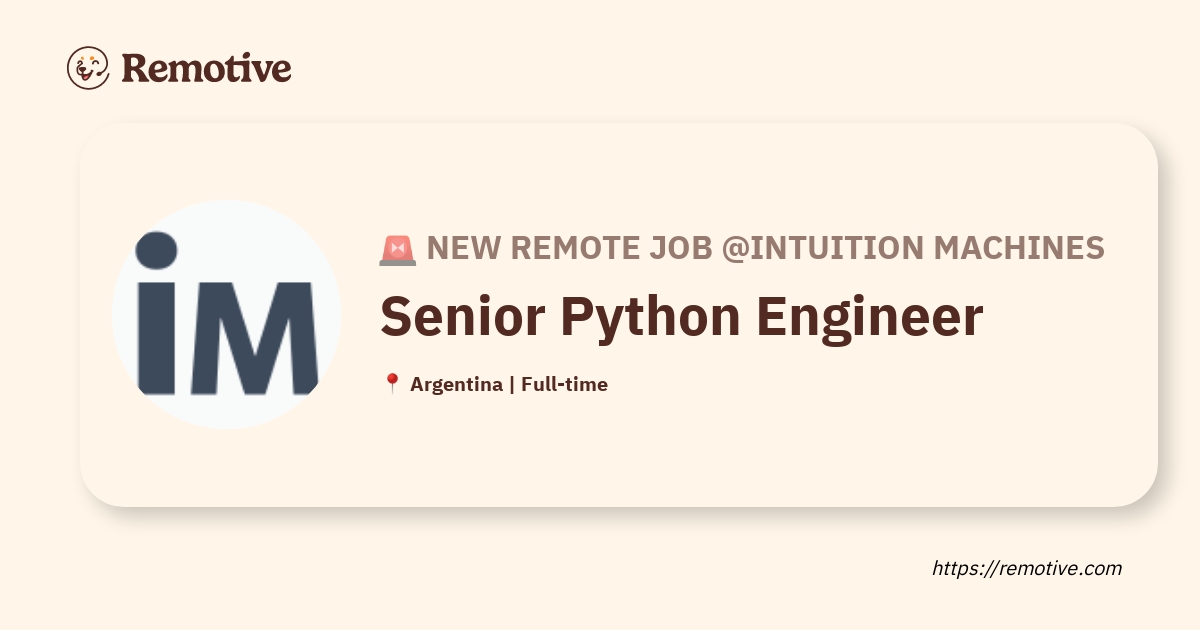Select the Argentina location text
Screen dimensions: 1200x630
tap(456, 384)
